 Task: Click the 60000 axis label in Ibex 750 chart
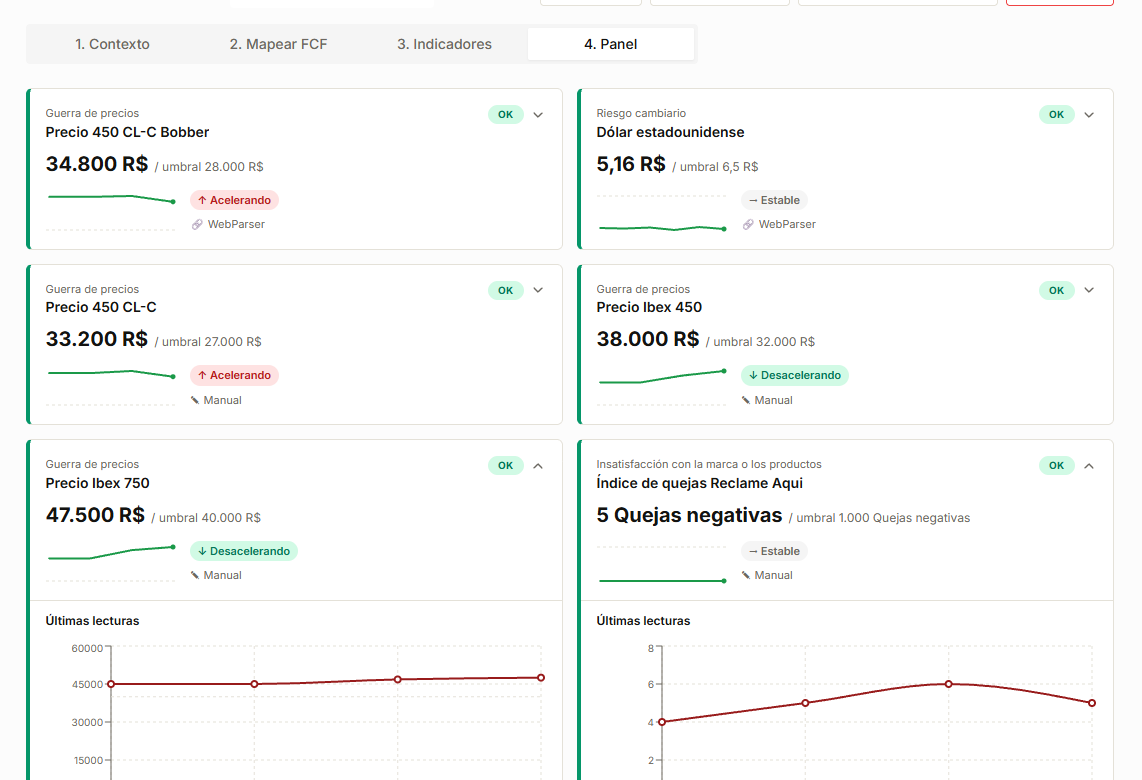pyautogui.click(x=87, y=648)
